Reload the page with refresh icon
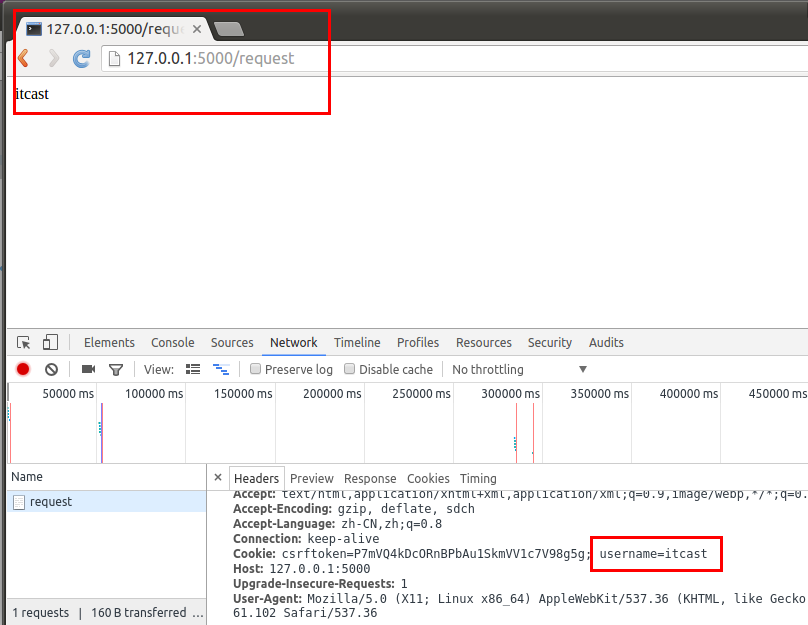The width and height of the screenshot is (808, 625). point(82,58)
